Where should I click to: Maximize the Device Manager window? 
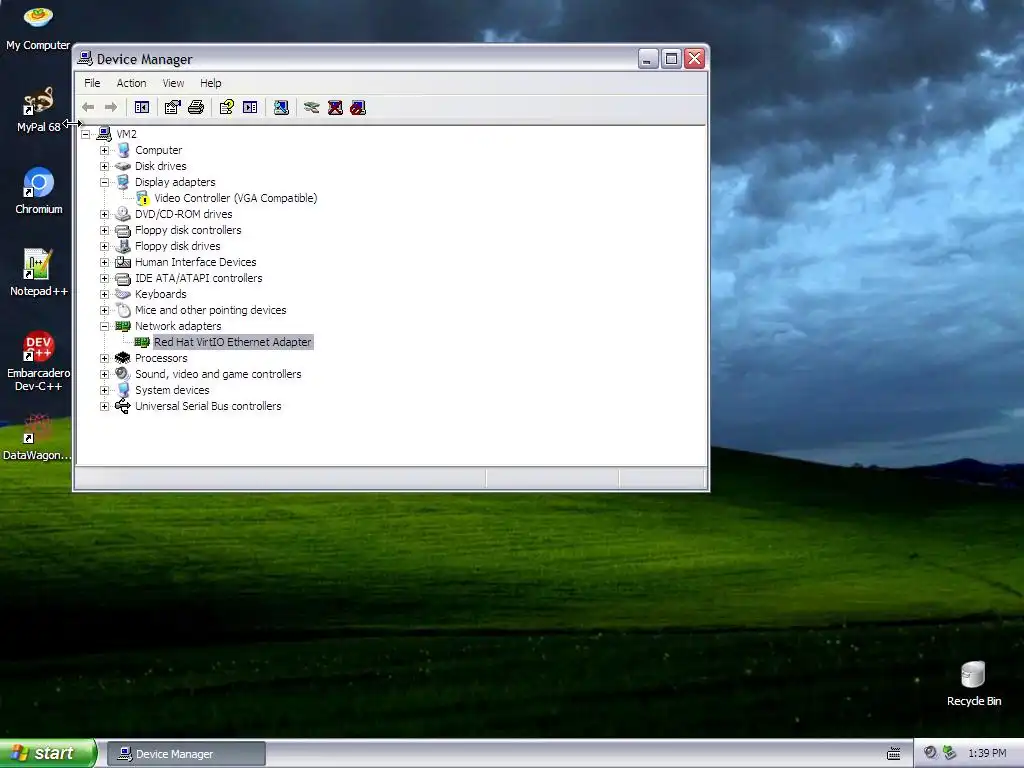pos(671,59)
